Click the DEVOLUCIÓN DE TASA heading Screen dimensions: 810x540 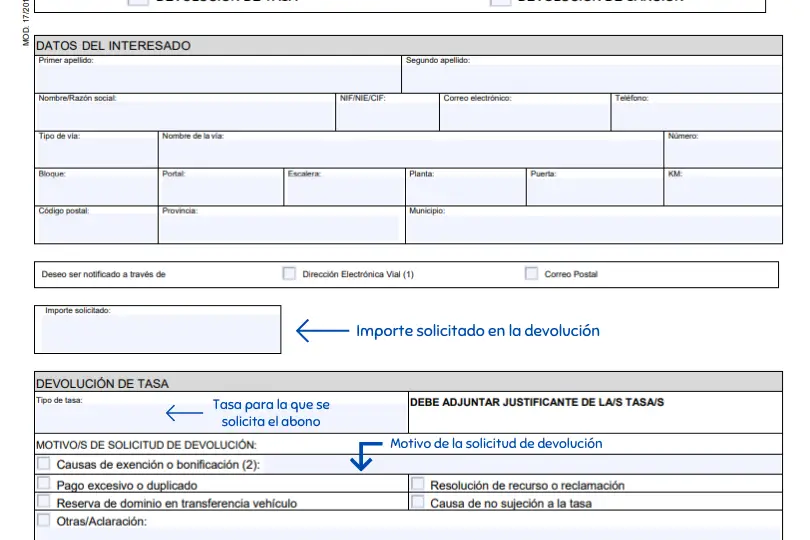click(102, 383)
